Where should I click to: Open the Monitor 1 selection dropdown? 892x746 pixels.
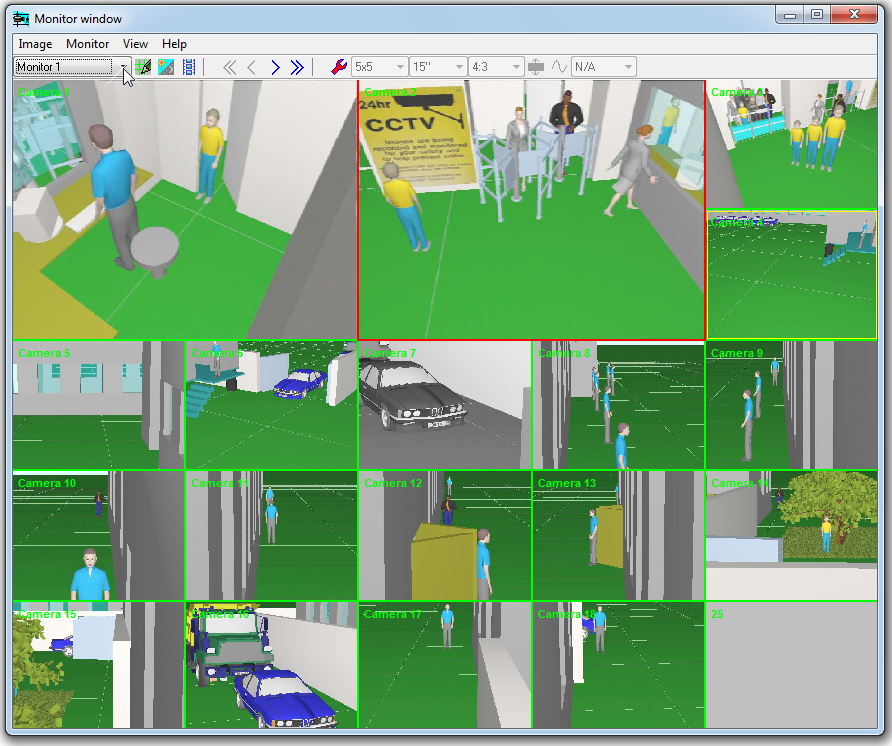(x=124, y=67)
